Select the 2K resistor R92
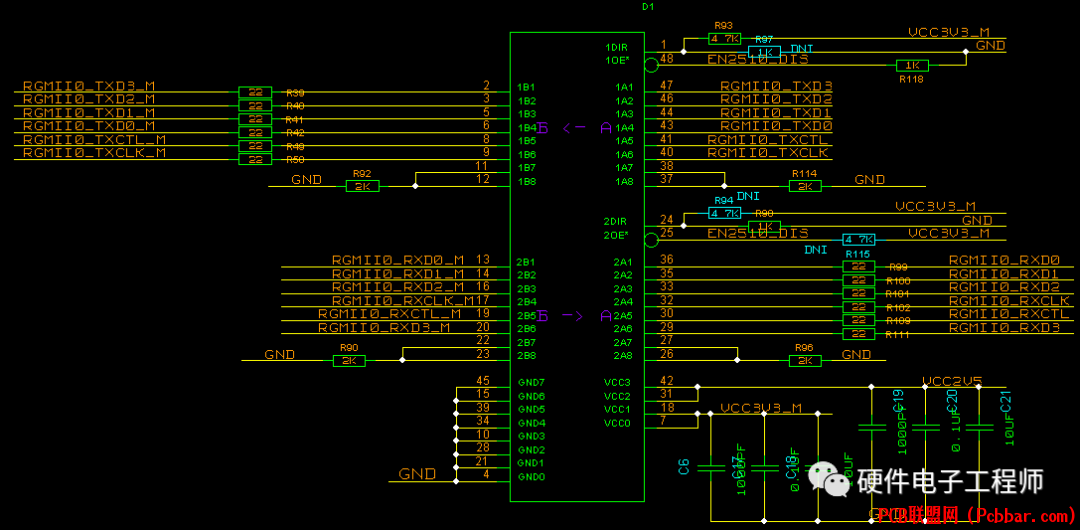The height and width of the screenshot is (530, 1080). pyautogui.click(x=362, y=186)
